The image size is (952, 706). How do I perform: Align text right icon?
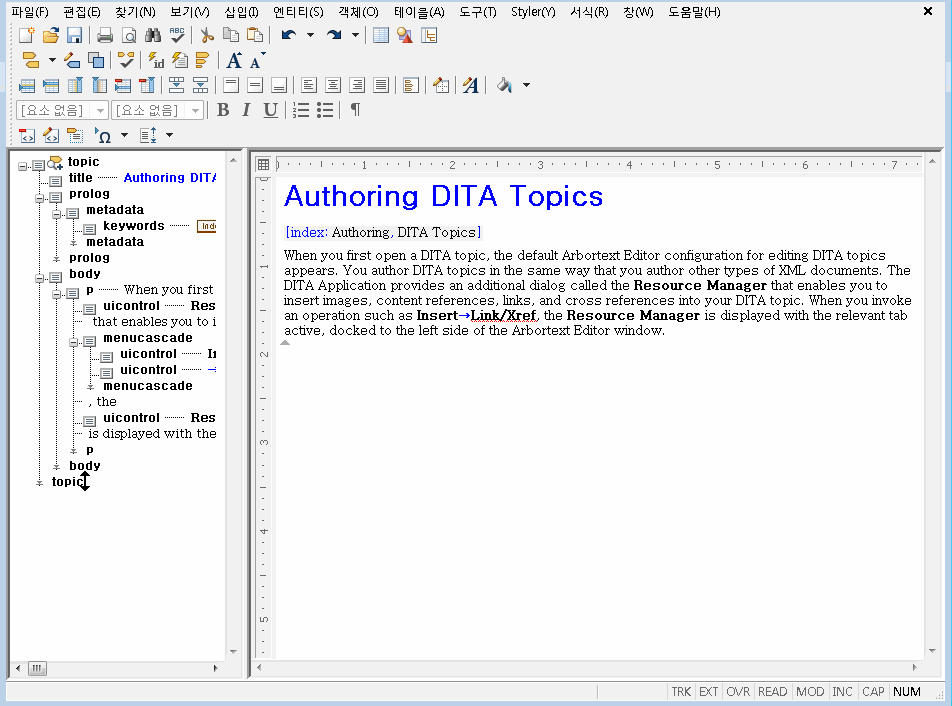[x=357, y=85]
